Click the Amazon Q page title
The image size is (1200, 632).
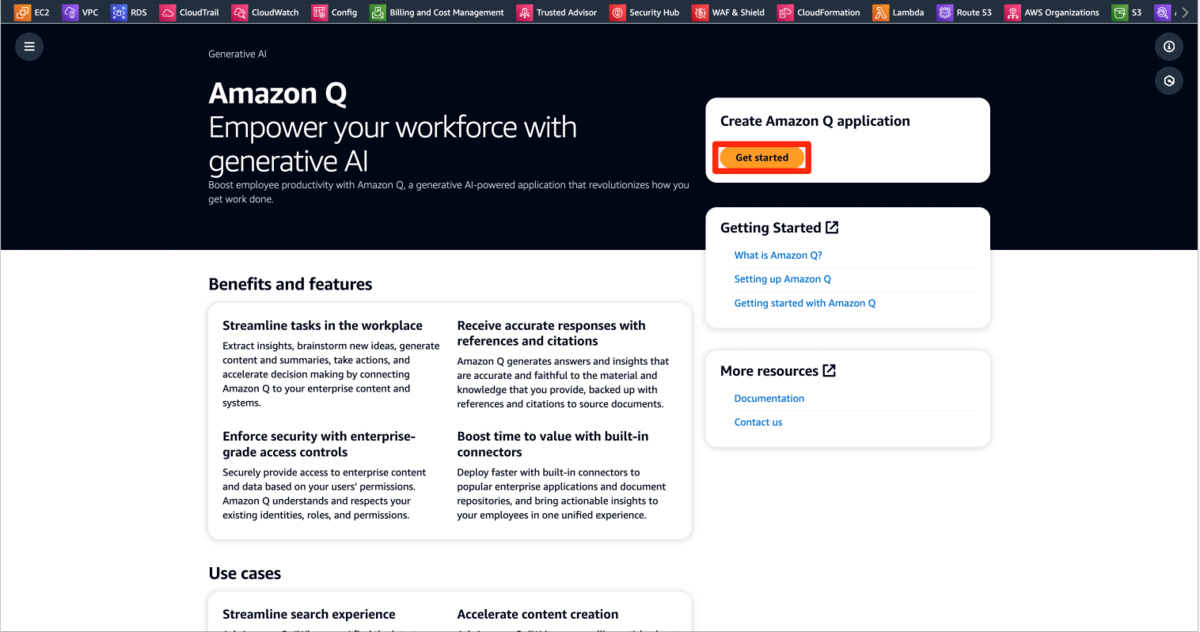pyautogui.click(x=278, y=93)
